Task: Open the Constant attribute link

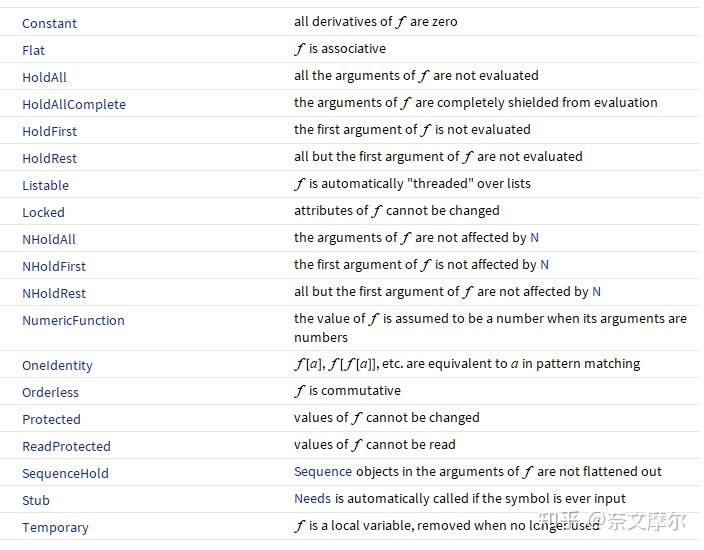Action: pyautogui.click(x=49, y=23)
